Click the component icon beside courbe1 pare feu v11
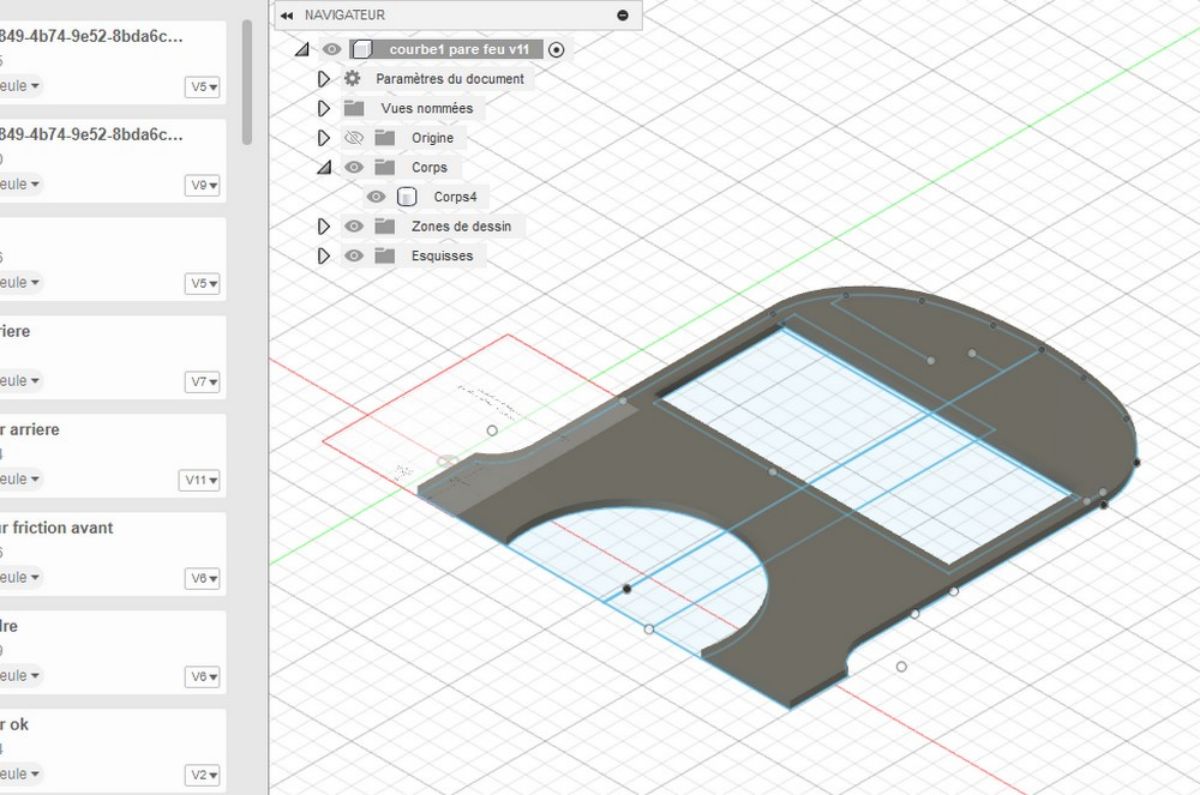Image resolution: width=1200 pixels, height=795 pixels. pos(364,49)
